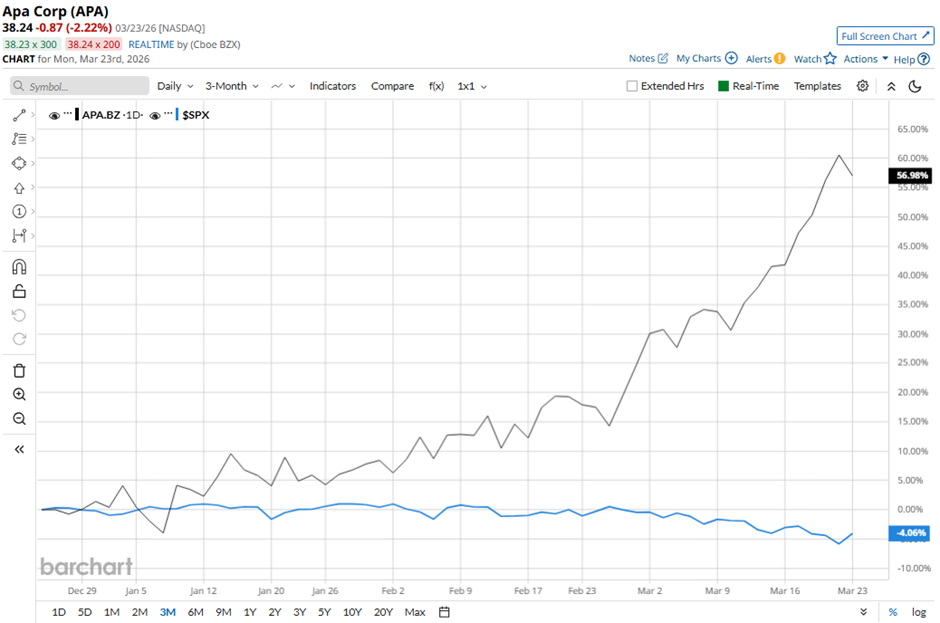Image resolution: width=940 pixels, height=623 pixels.
Task: Zoom in using the magnifier plus icon
Action: point(18,394)
